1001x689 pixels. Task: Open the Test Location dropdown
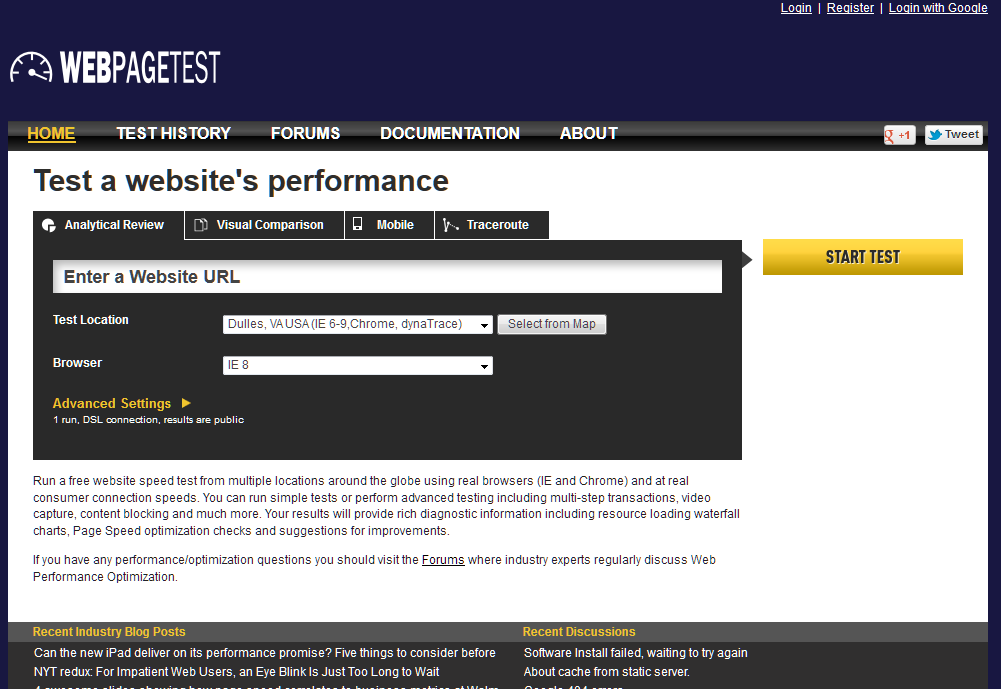coord(358,324)
